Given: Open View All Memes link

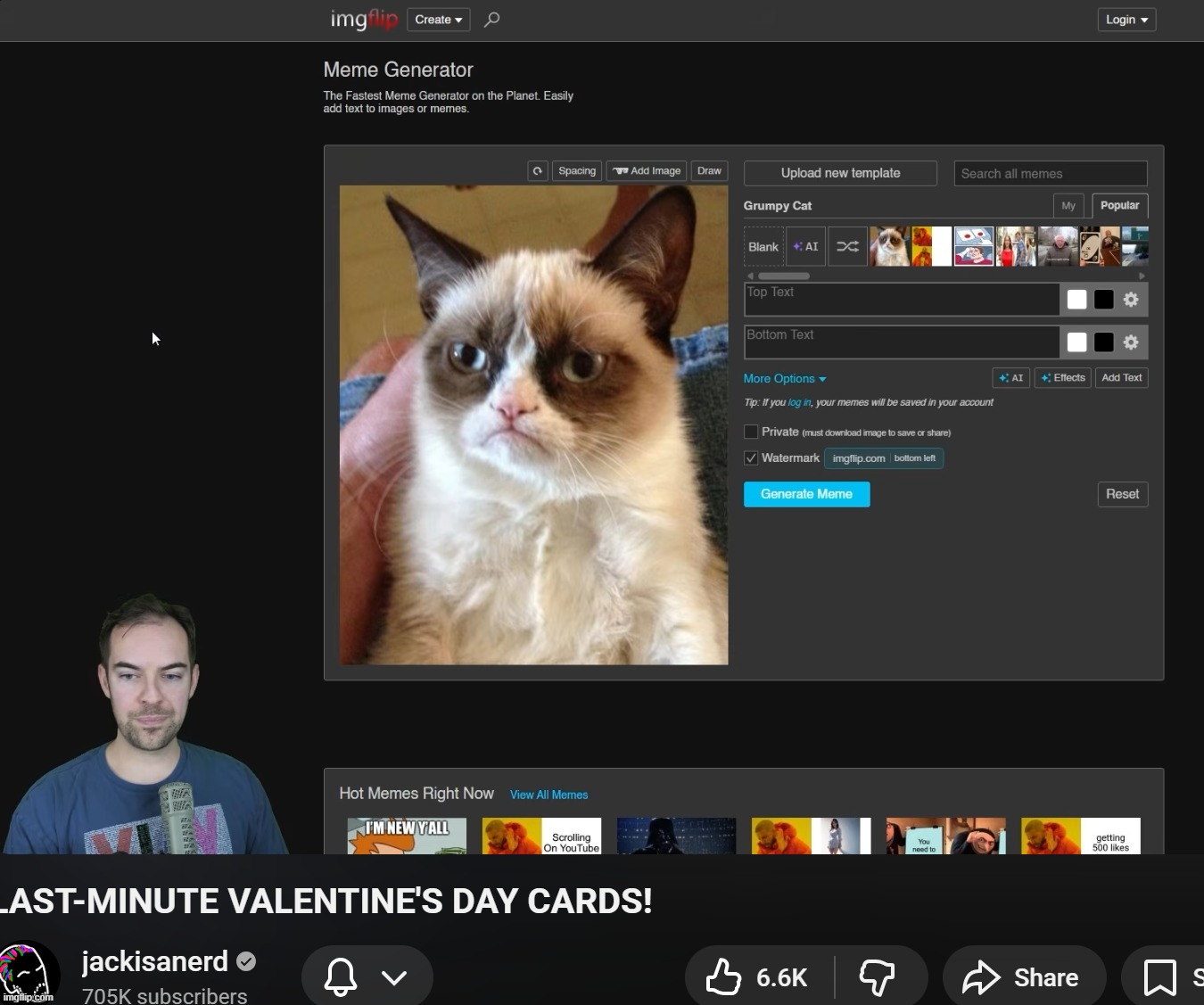Looking at the screenshot, I should pyautogui.click(x=548, y=794).
